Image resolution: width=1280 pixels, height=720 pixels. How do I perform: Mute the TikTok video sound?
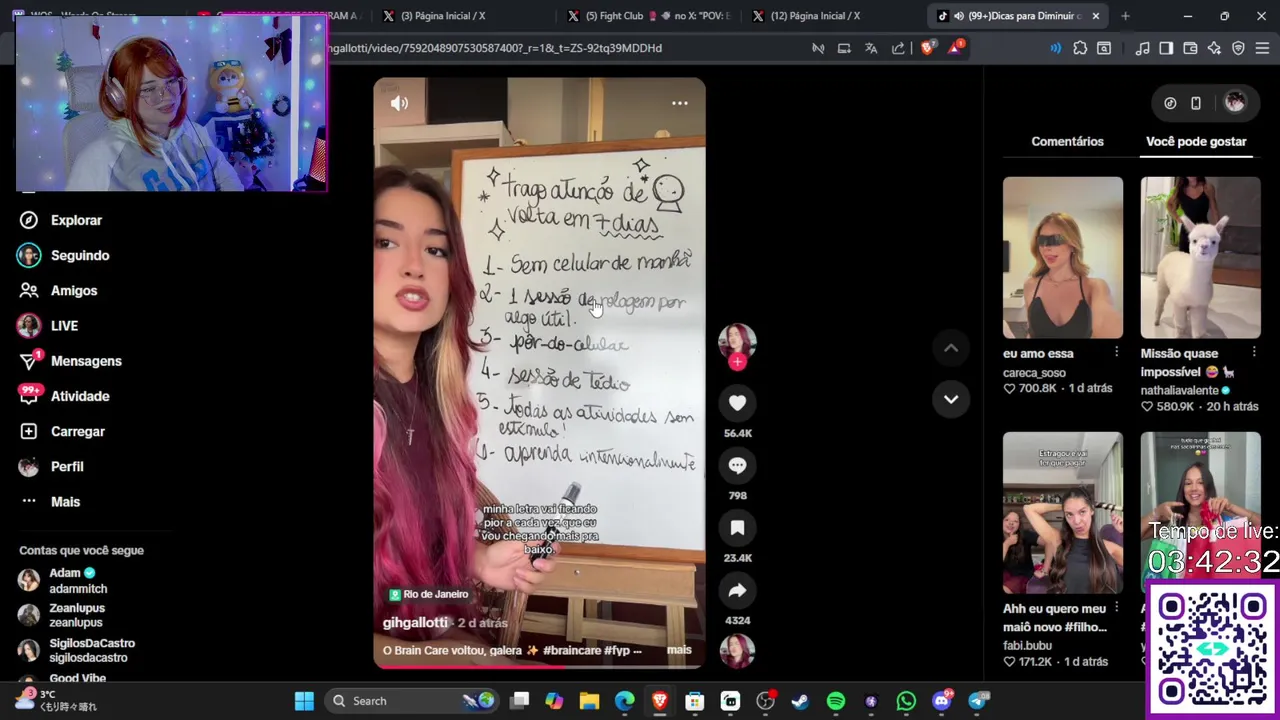point(399,103)
